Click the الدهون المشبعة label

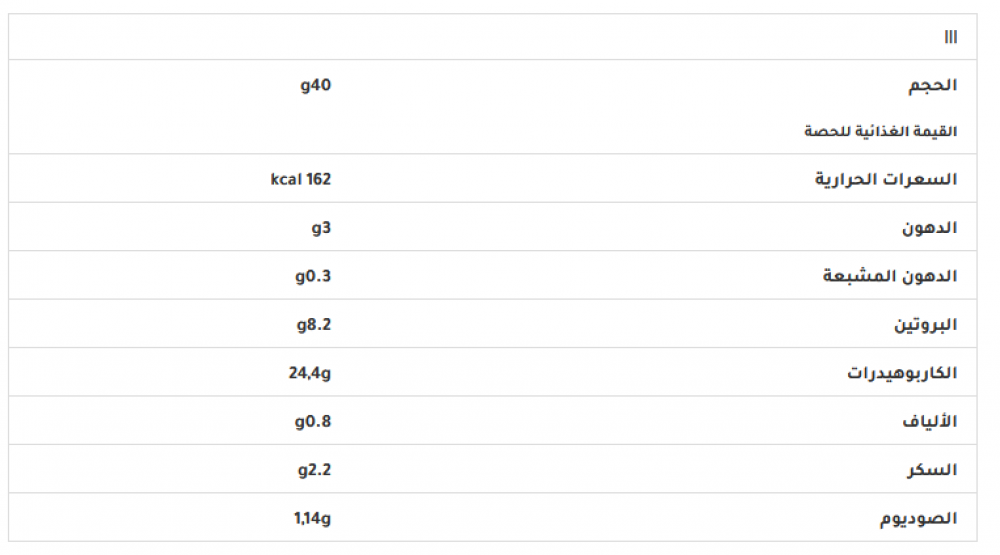click(x=890, y=276)
